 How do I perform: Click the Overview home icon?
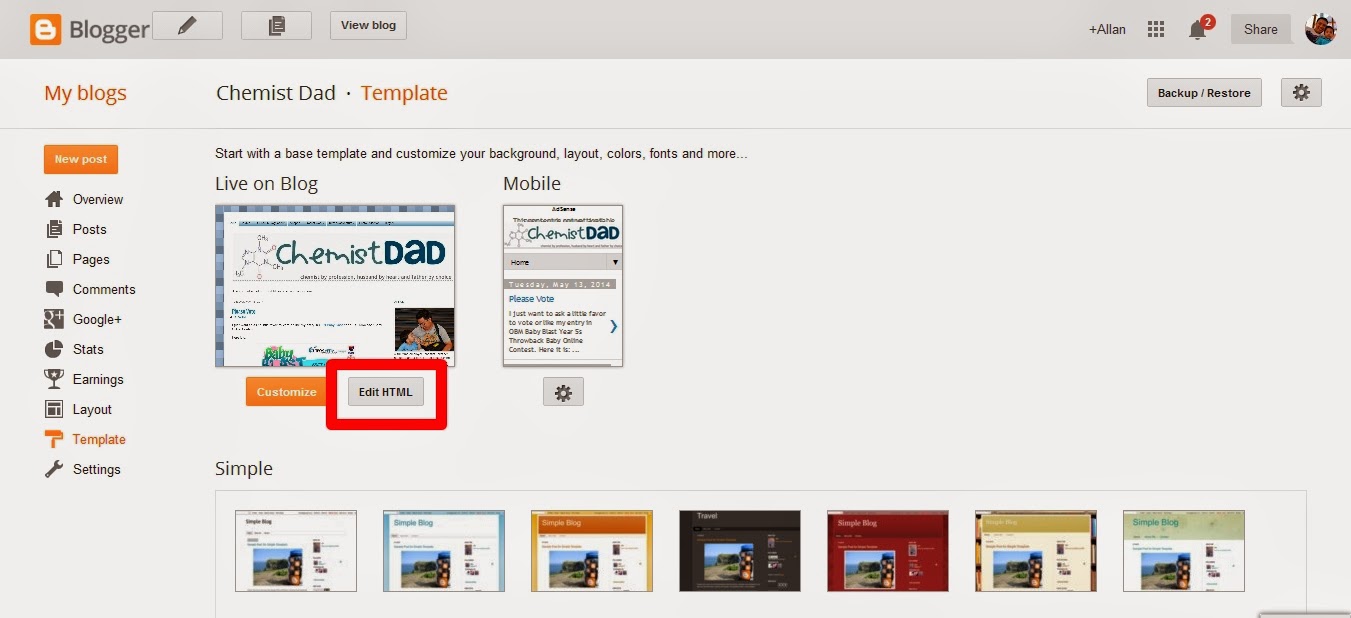tap(54, 199)
